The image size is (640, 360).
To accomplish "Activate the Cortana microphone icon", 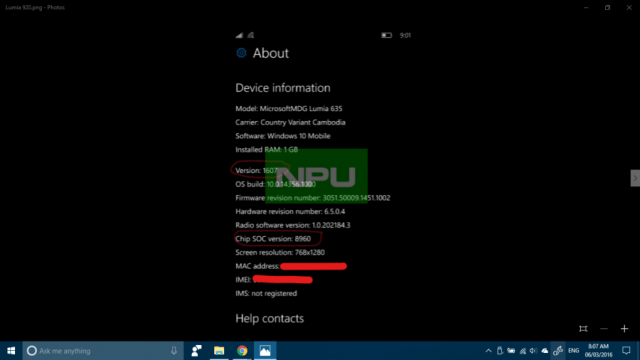I will (174, 351).
